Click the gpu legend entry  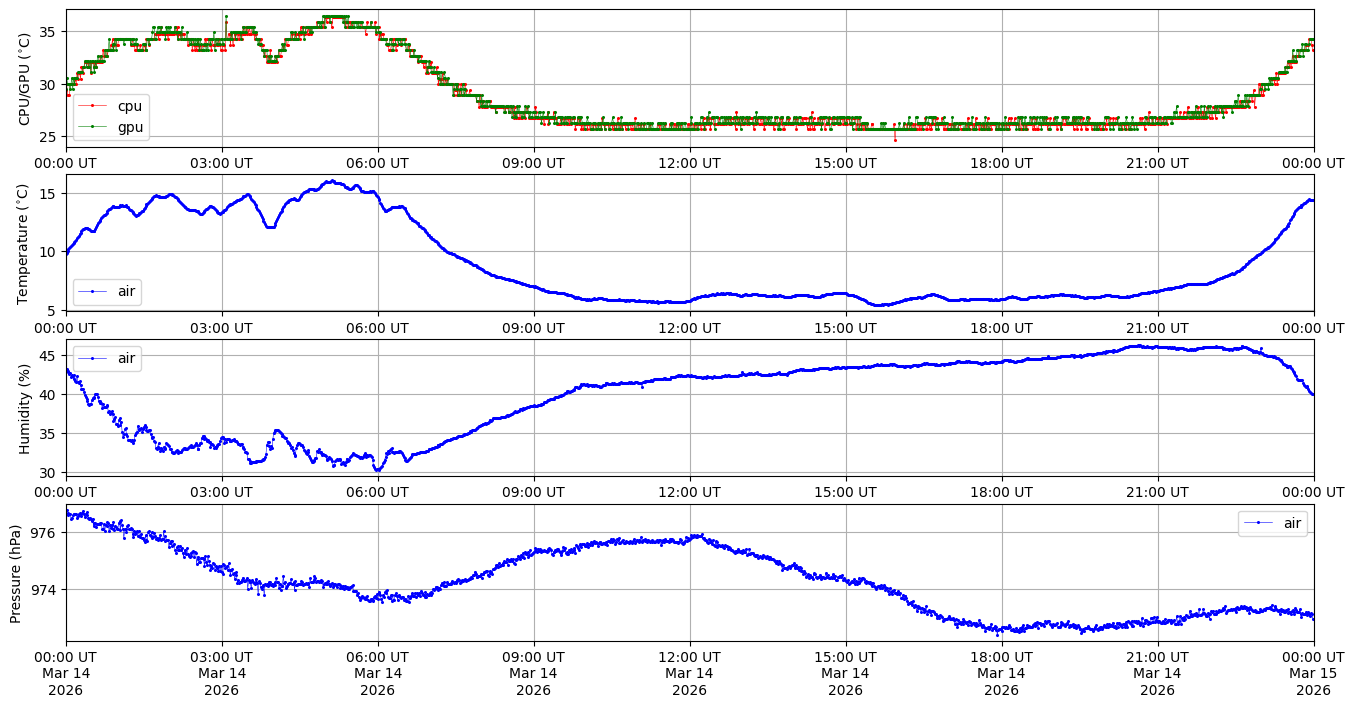point(129,127)
